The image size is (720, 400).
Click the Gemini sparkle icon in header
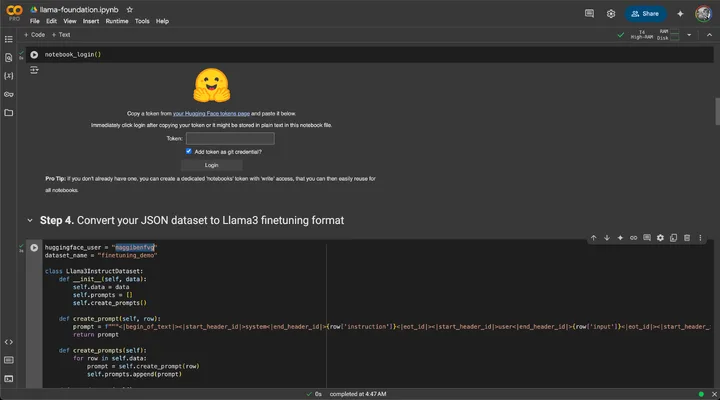pyautogui.click(x=680, y=14)
